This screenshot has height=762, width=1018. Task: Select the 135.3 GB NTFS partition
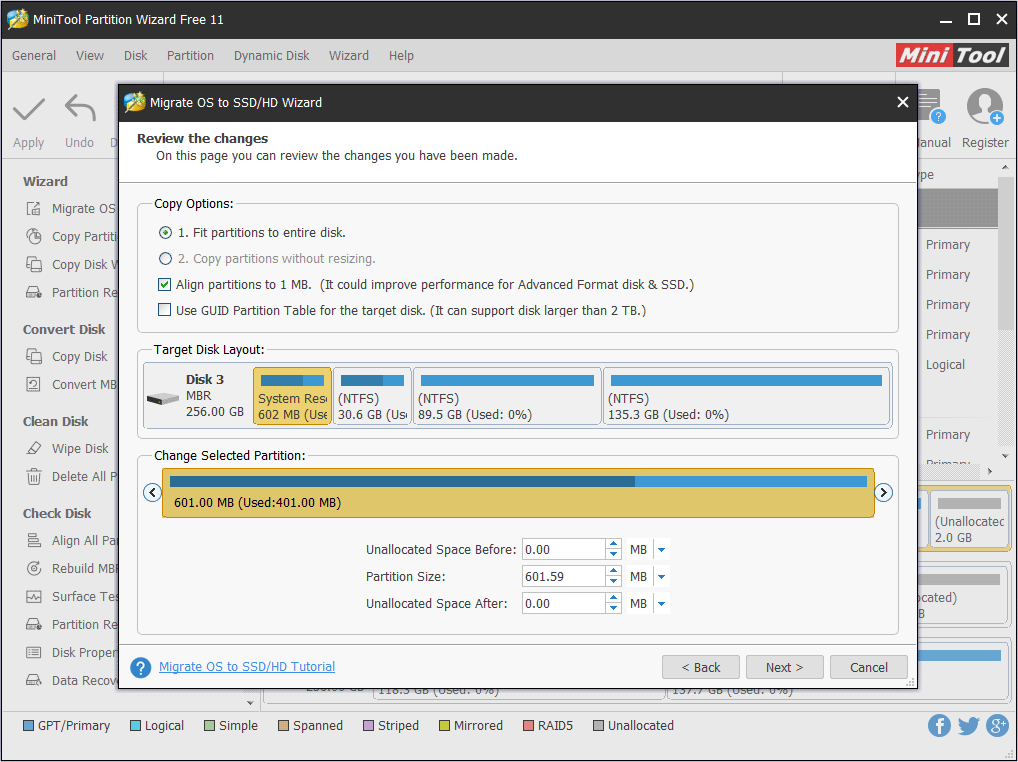tap(747, 396)
